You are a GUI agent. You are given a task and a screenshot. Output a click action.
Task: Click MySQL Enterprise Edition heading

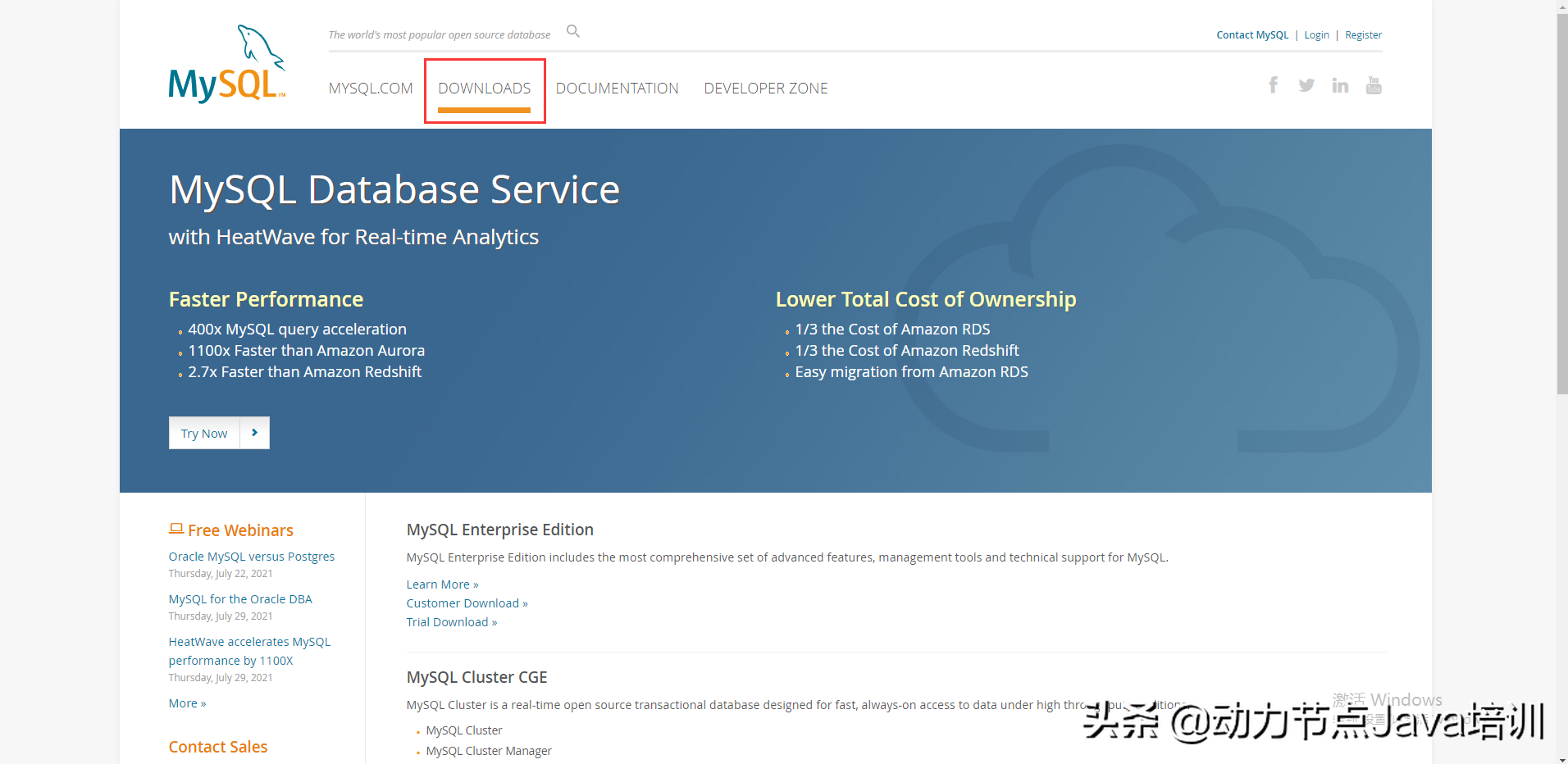[x=500, y=530]
